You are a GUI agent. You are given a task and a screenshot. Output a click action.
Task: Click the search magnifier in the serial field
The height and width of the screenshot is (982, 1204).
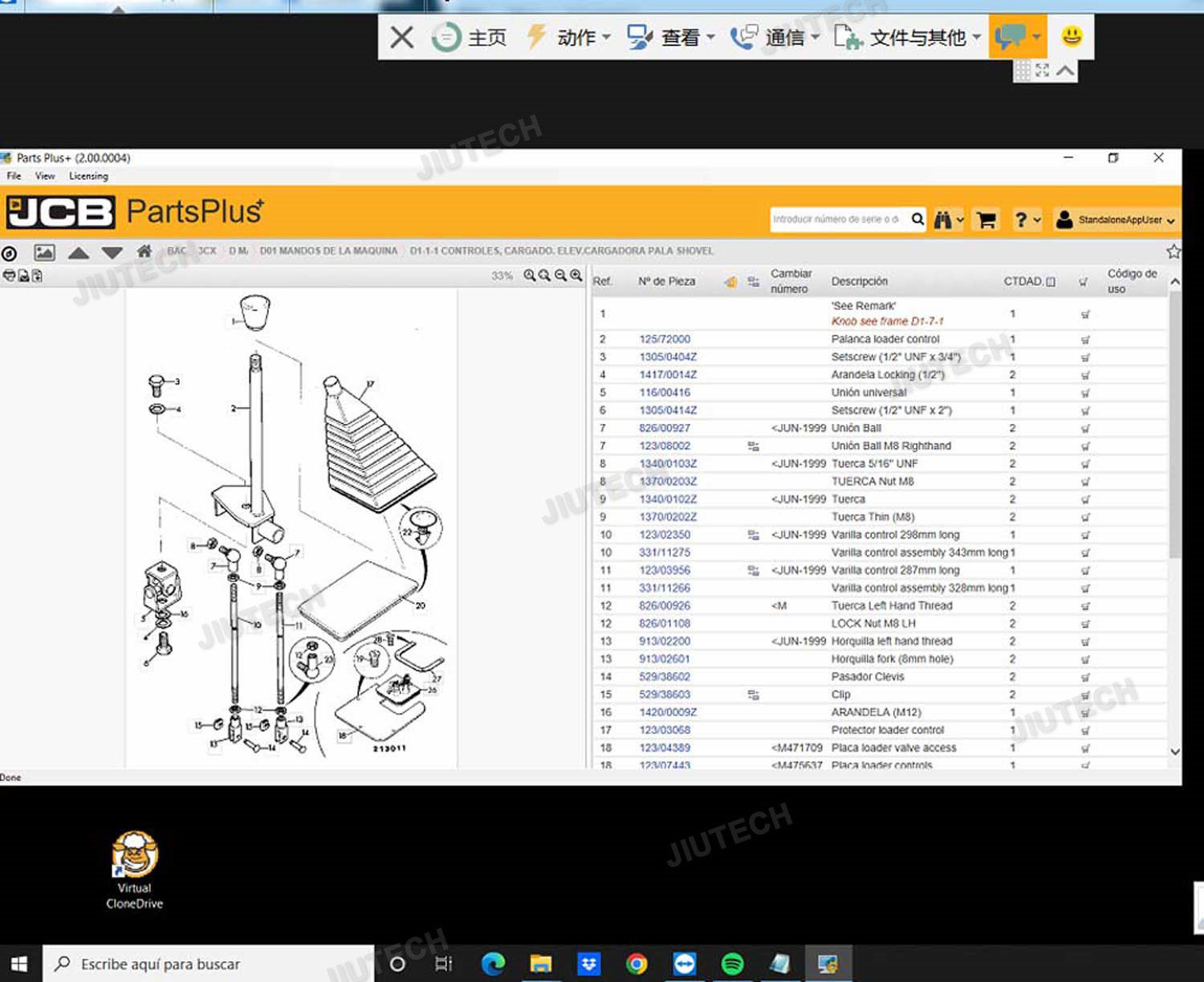[x=917, y=219]
